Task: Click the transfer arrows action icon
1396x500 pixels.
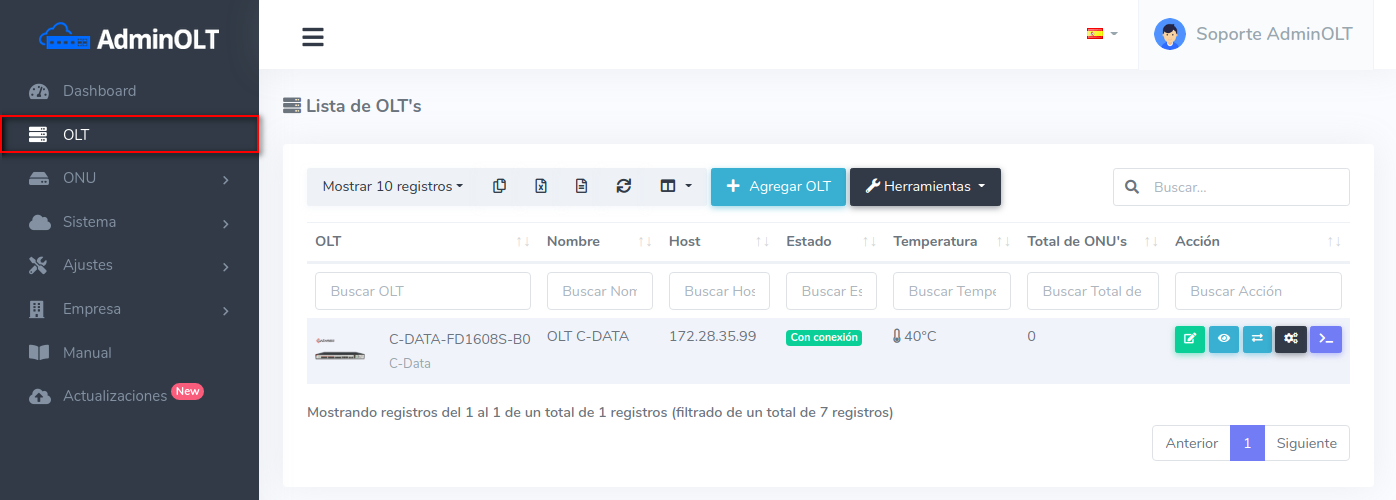Action: pos(1257,339)
